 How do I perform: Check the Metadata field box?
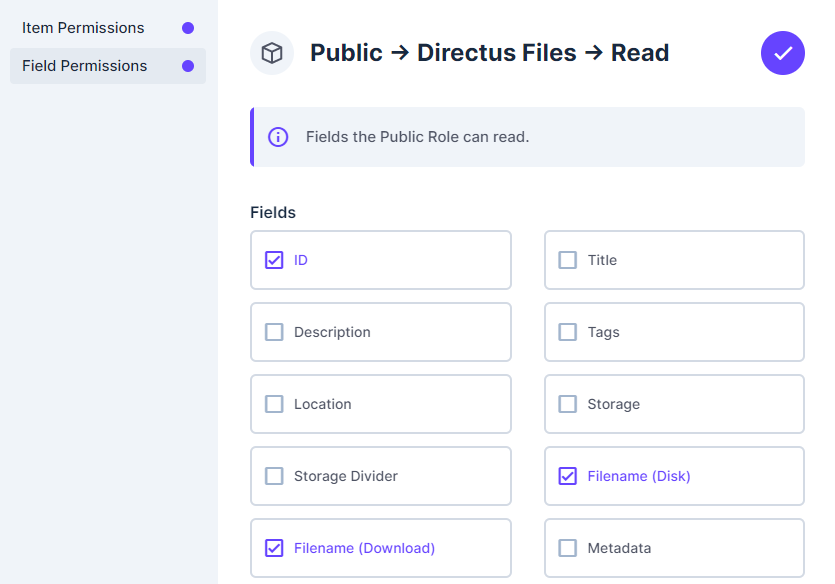point(568,548)
